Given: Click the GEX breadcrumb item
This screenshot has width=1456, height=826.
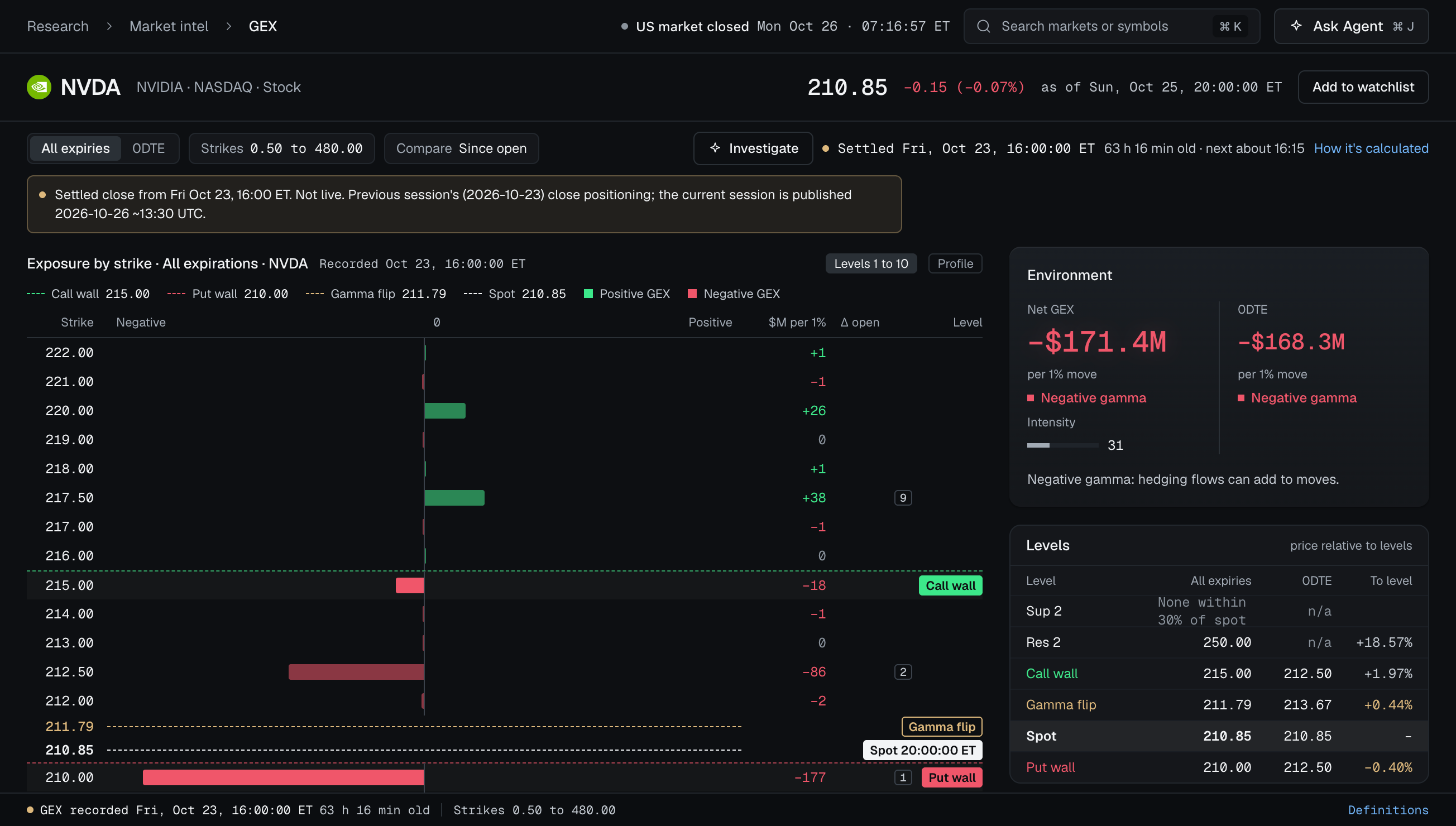Looking at the screenshot, I should coord(263,26).
